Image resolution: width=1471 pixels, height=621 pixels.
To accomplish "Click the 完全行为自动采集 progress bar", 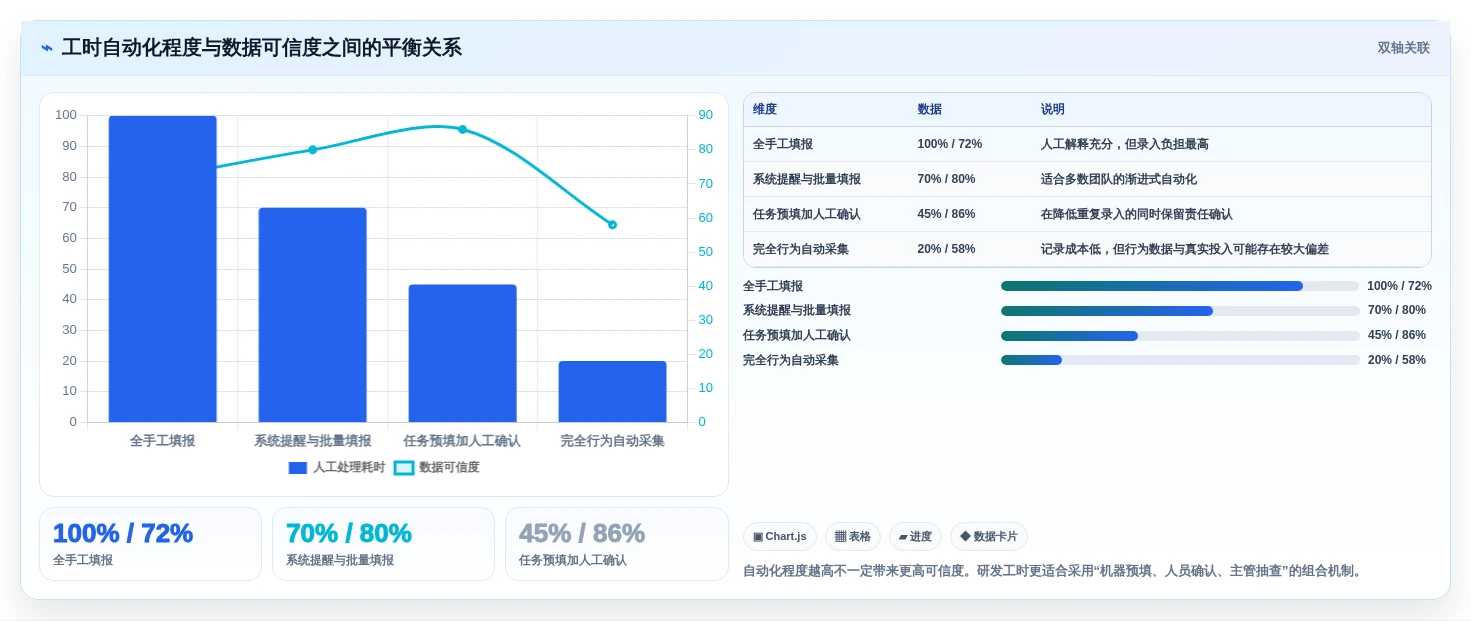I will point(1180,360).
